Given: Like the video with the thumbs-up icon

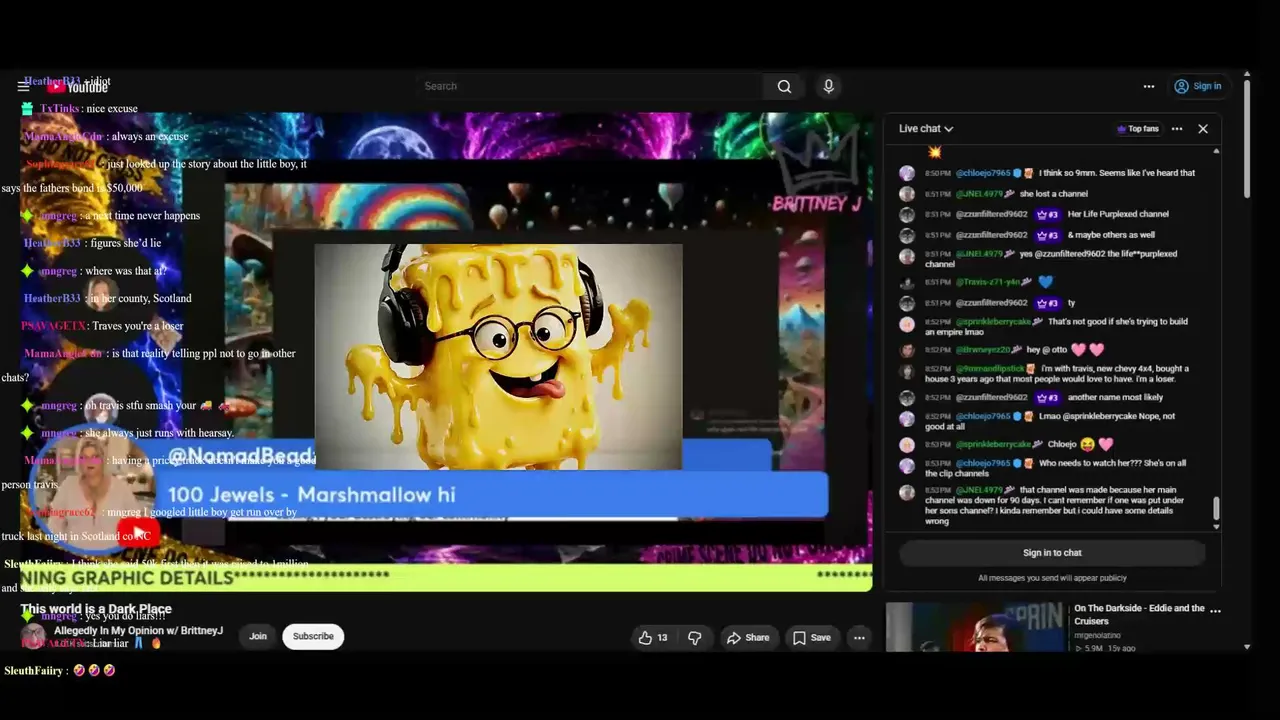Looking at the screenshot, I should tap(653, 638).
